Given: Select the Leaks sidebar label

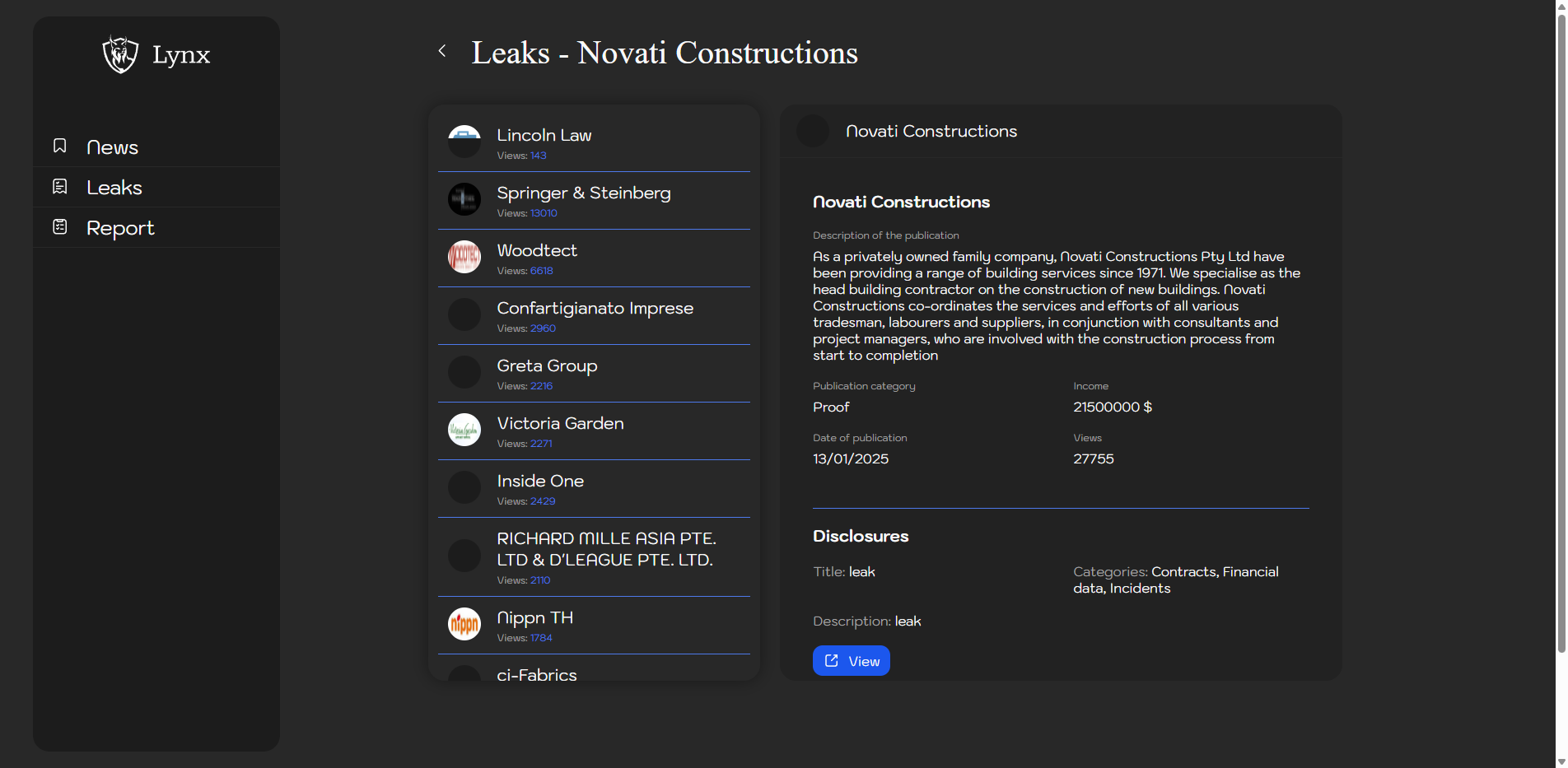Looking at the screenshot, I should [x=114, y=188].
